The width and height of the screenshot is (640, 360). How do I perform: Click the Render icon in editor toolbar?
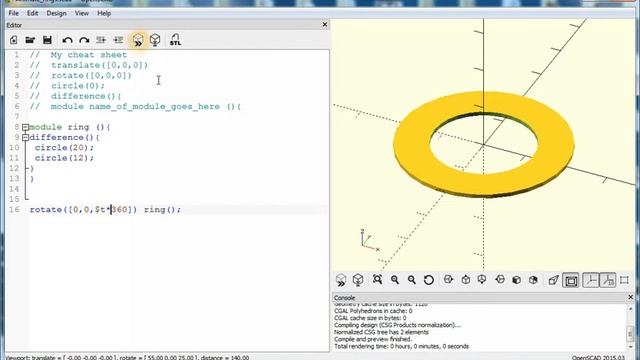click(155, 40)
